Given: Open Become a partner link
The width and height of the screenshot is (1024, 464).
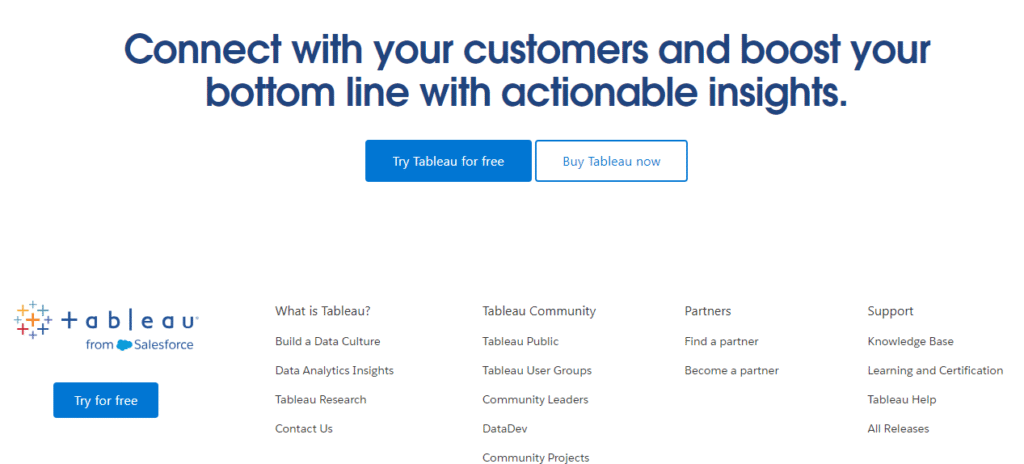Looking at the screenshot, I should 731,371.
